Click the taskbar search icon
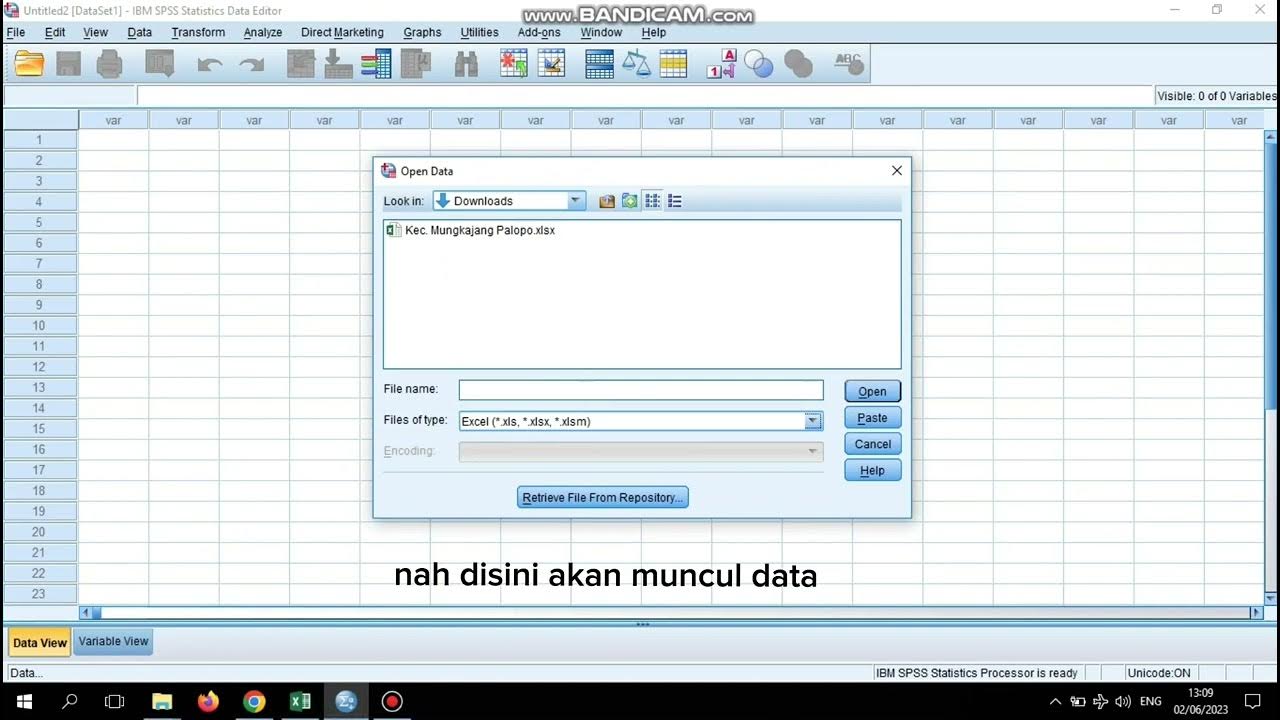The width and height of the screenshot is (1280, 720). pyautogui.click(x=70, y=701)
